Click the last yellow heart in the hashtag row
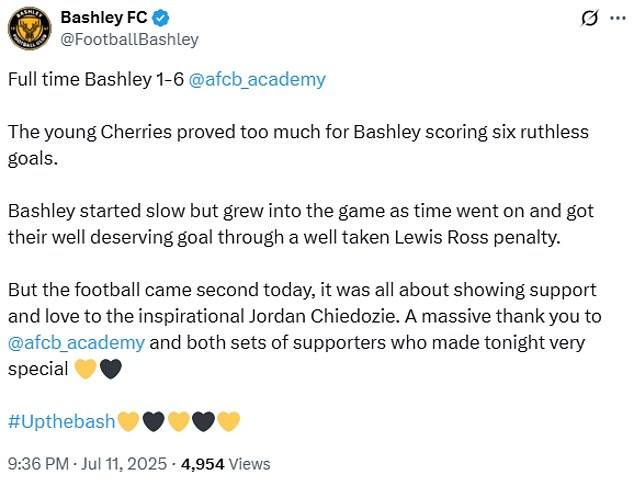This screenshot has height=486, width=634. (x=228, y=422)
